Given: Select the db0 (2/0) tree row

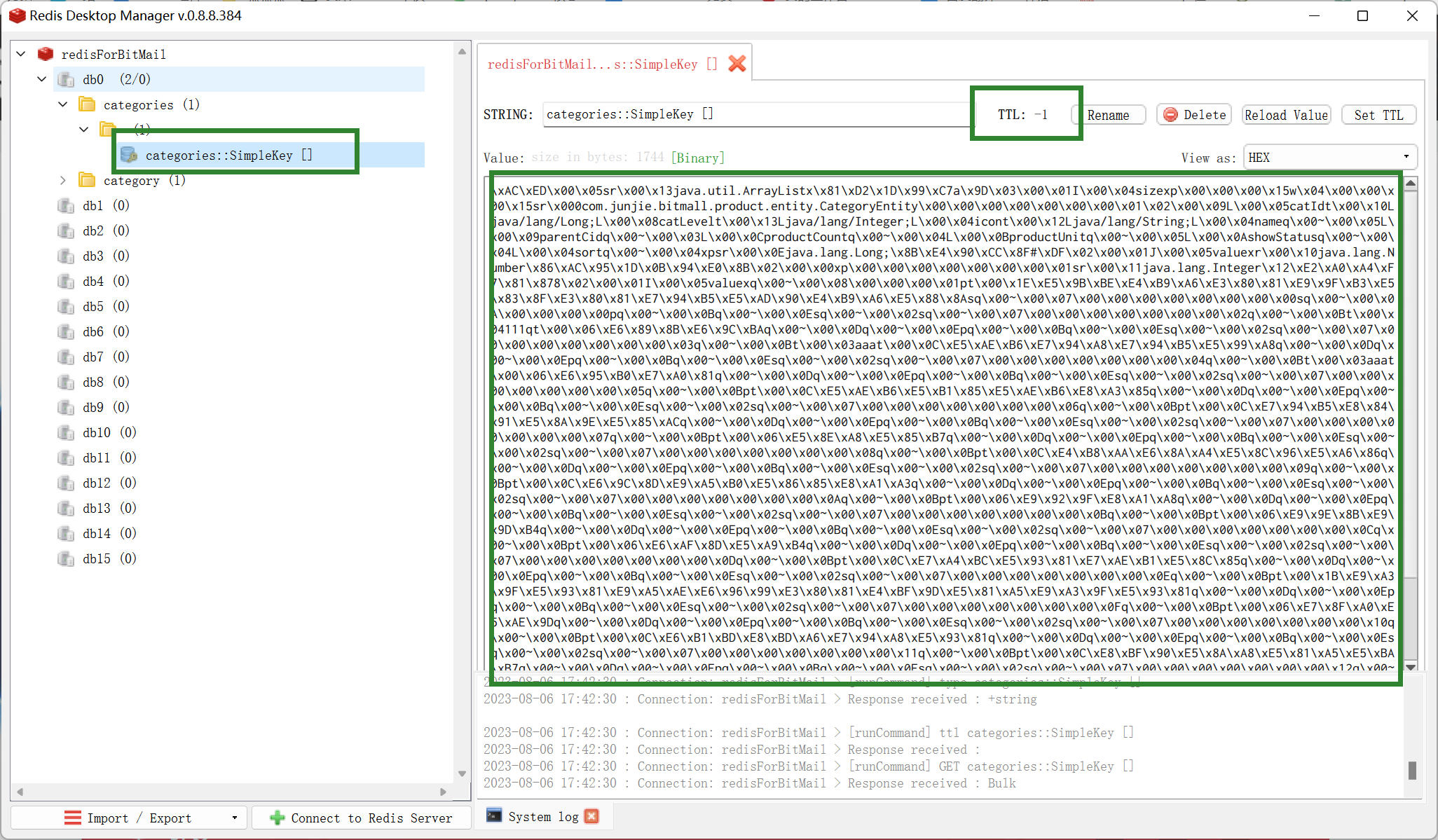Looking at the screenshot, I should coord(239,79).
